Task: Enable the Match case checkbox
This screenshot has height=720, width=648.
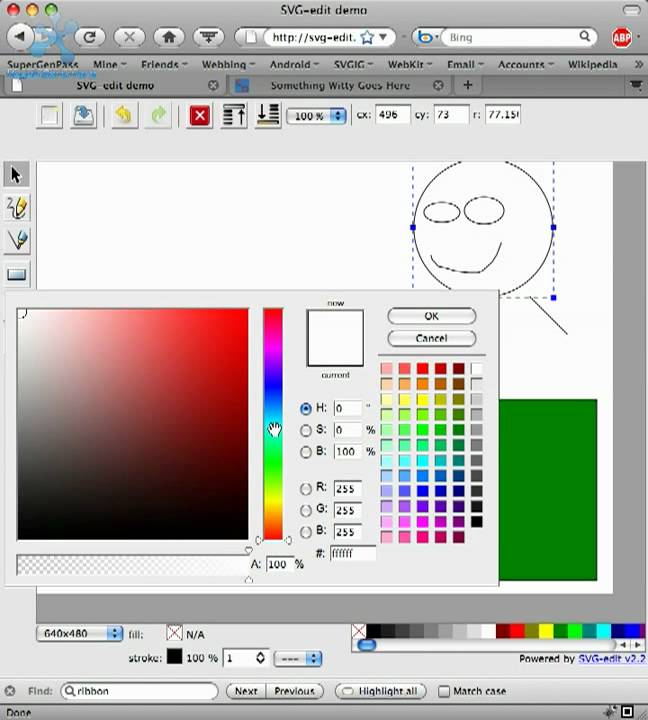Action: (x=444, y=691)
